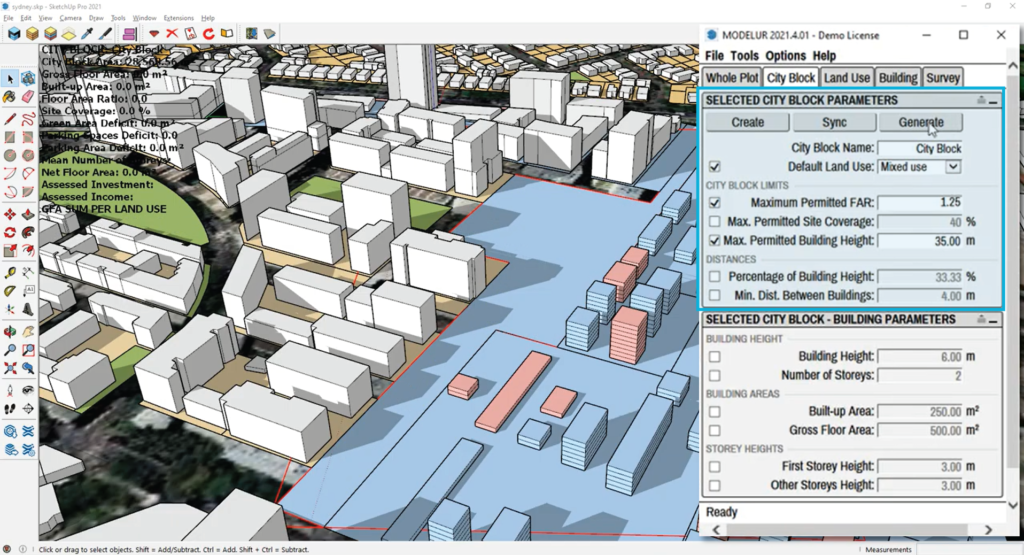Viewport: 1024px width, 555px height.
Task: Select the Position Camera tool
Action: pyautogui.click(x=10, y=390)
